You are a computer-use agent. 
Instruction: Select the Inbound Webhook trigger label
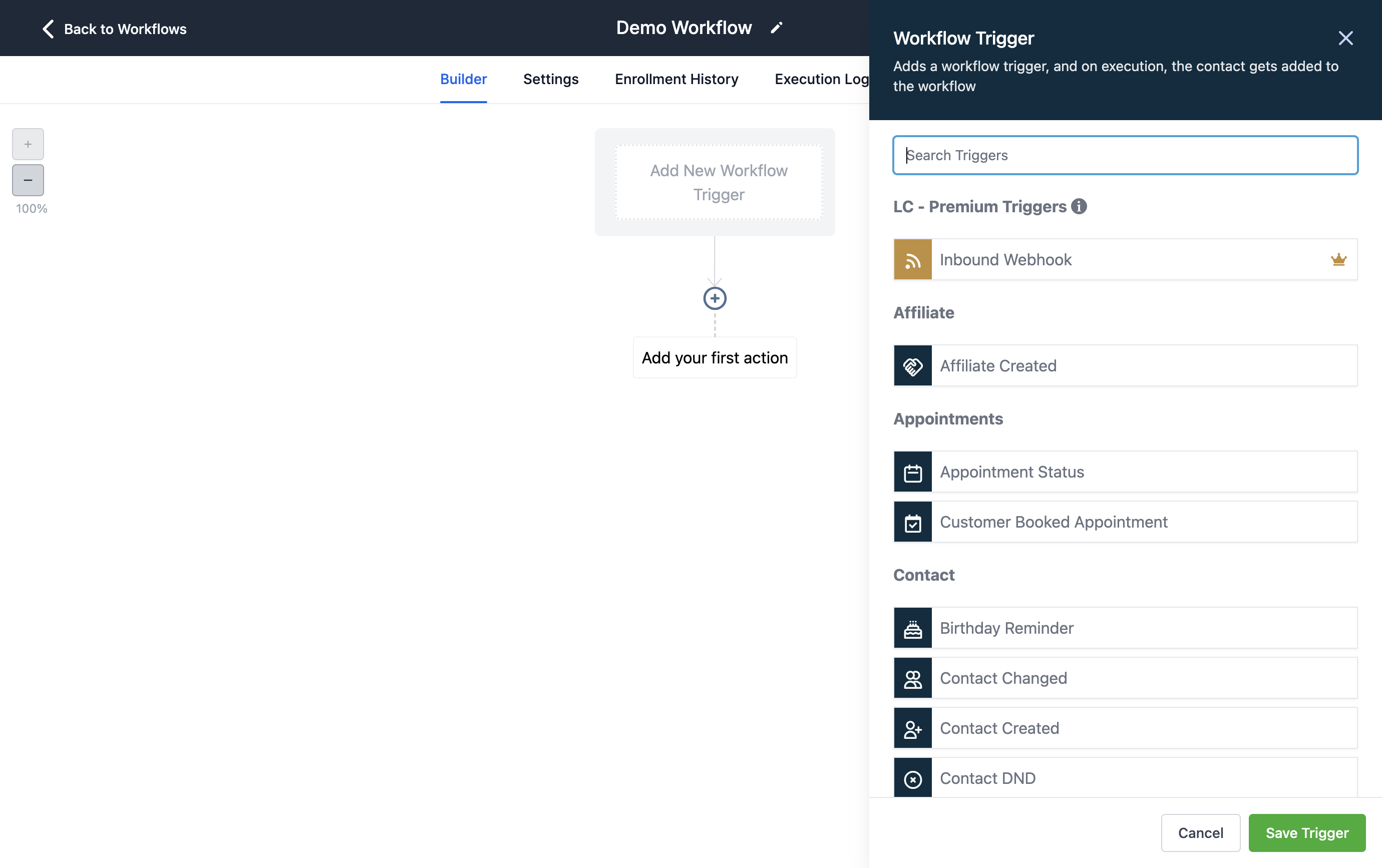pos(1005,260)
